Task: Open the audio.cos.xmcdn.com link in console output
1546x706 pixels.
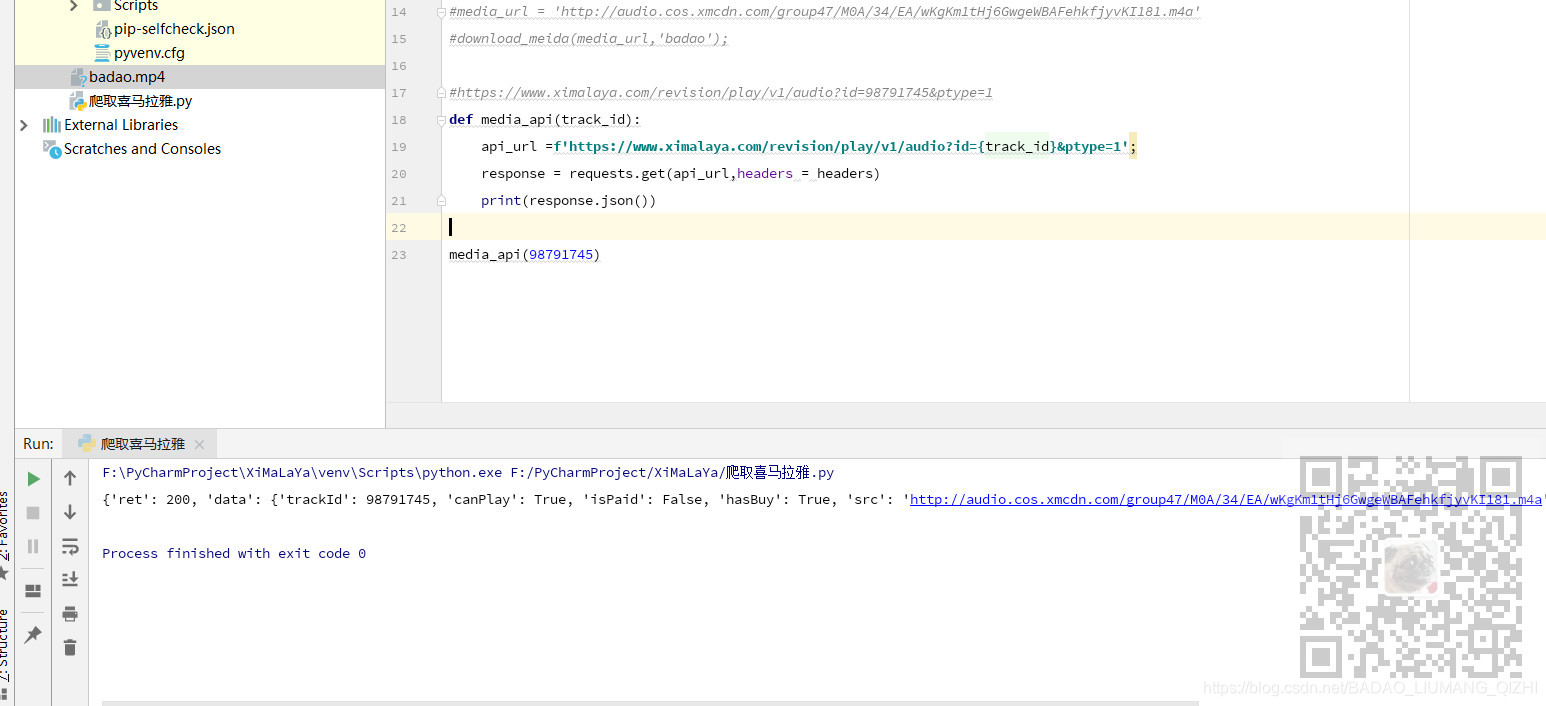Action: [x=1227, y=499]
